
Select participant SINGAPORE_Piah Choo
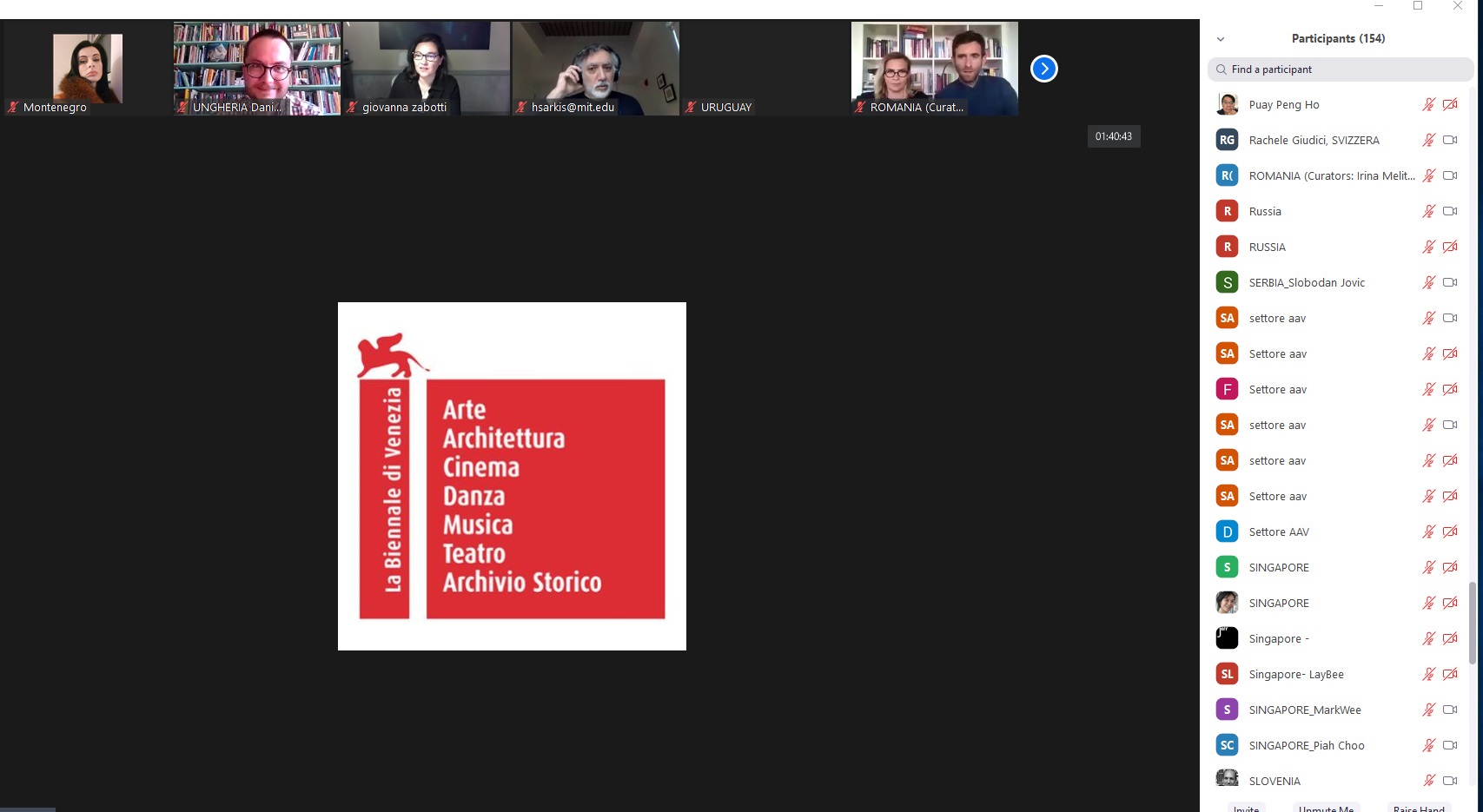(1338, 745)
